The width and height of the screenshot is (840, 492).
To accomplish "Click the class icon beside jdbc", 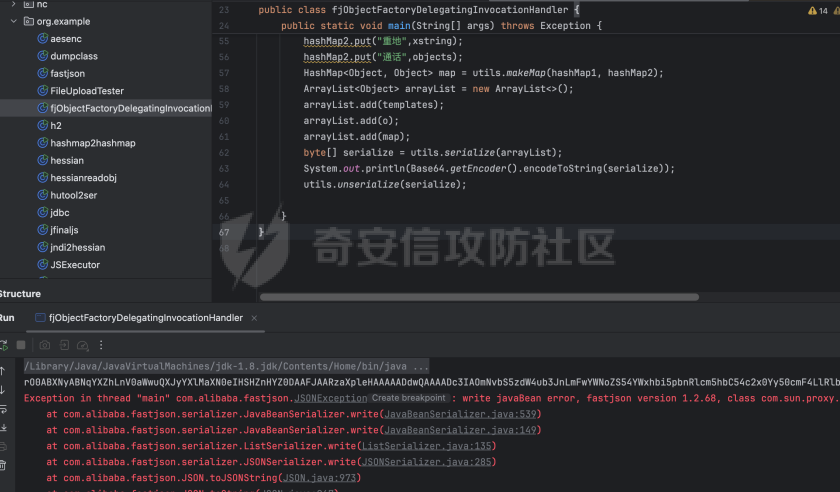I will point(42,213).
